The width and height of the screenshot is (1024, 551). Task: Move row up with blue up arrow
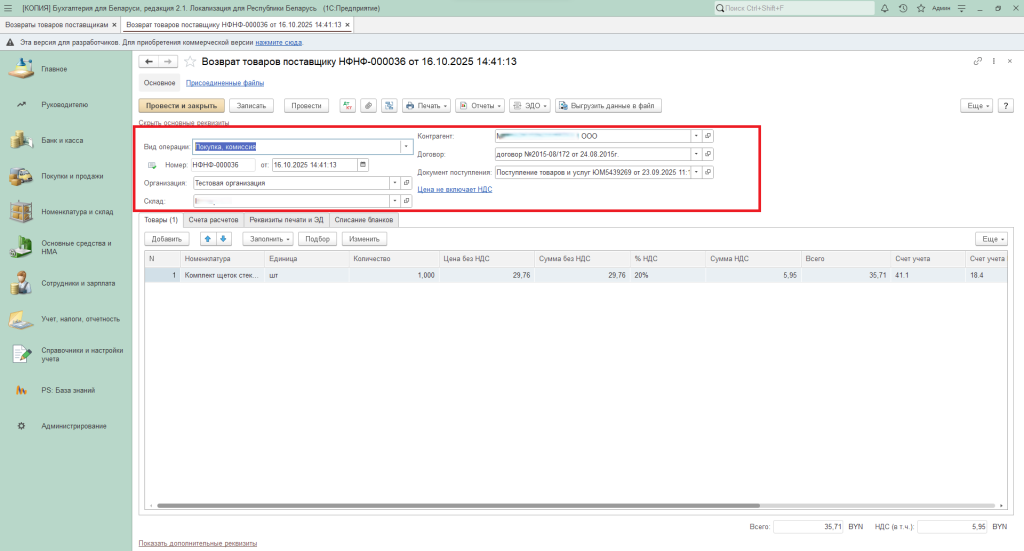click(208, 239)
